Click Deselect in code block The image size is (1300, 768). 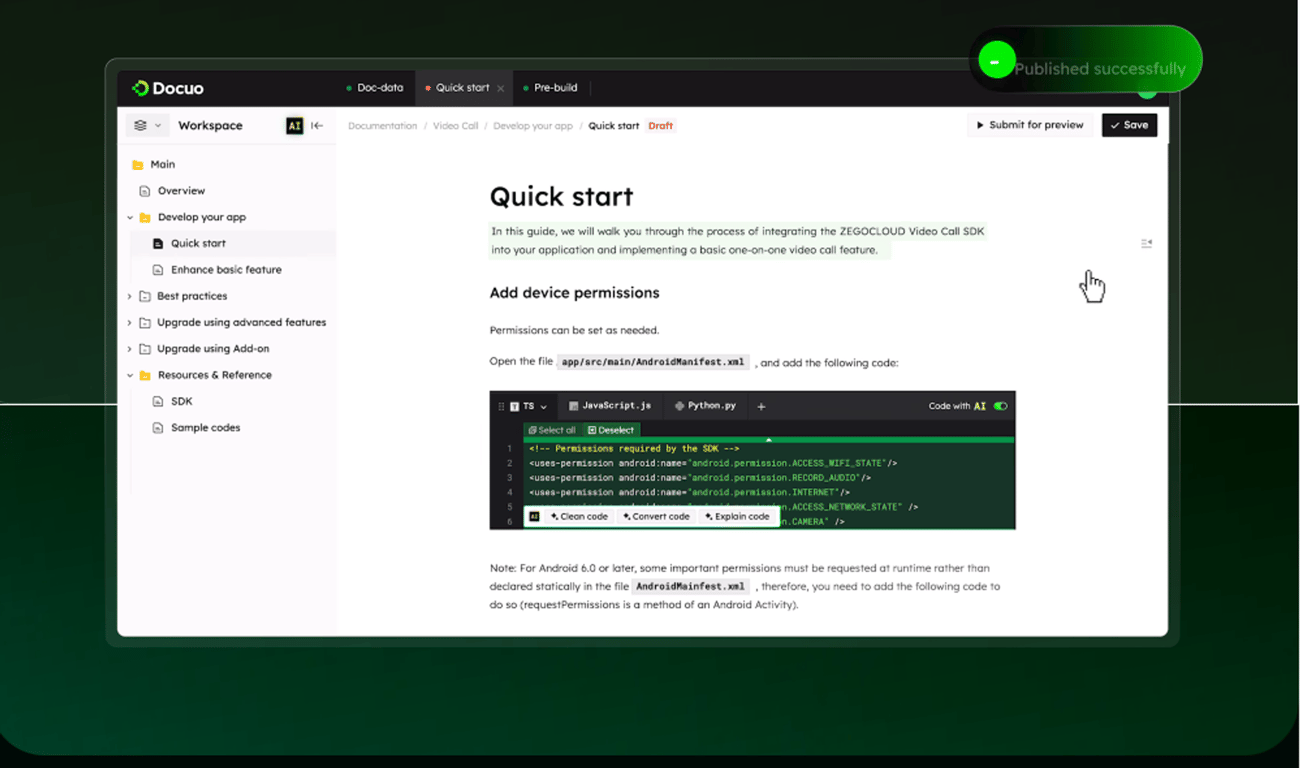pyautogui.click(x=611, y=430)
